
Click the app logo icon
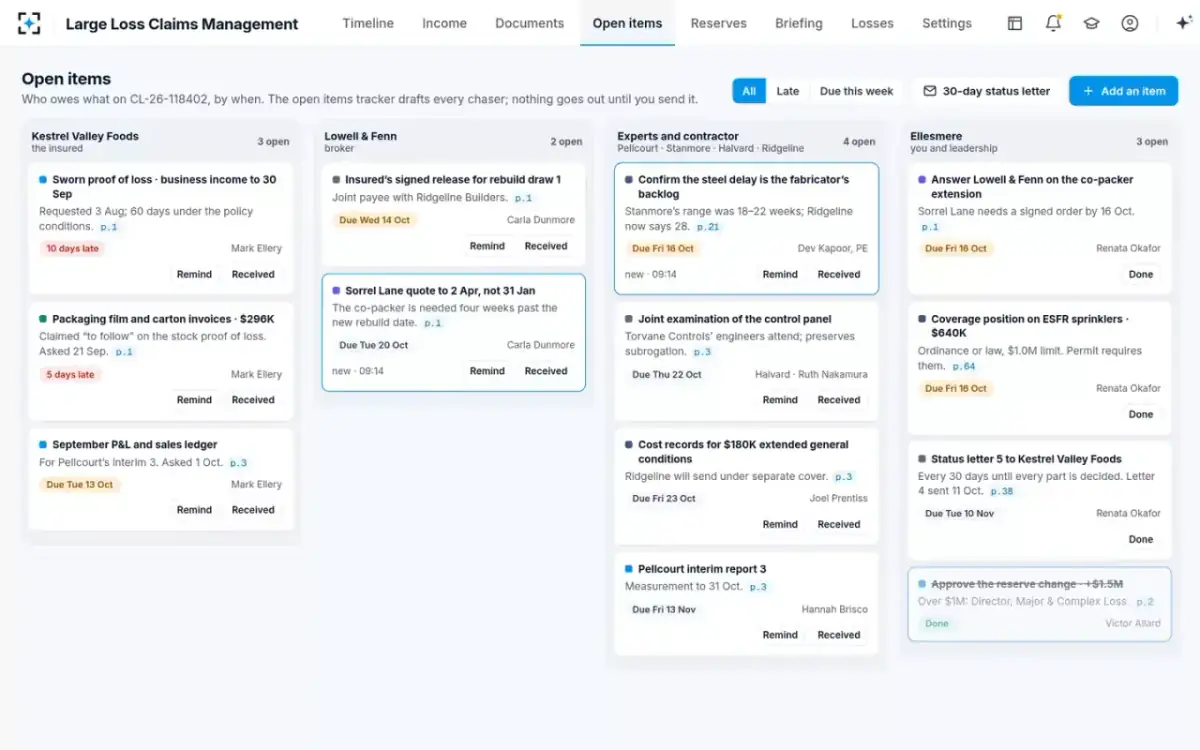point(30,23)
